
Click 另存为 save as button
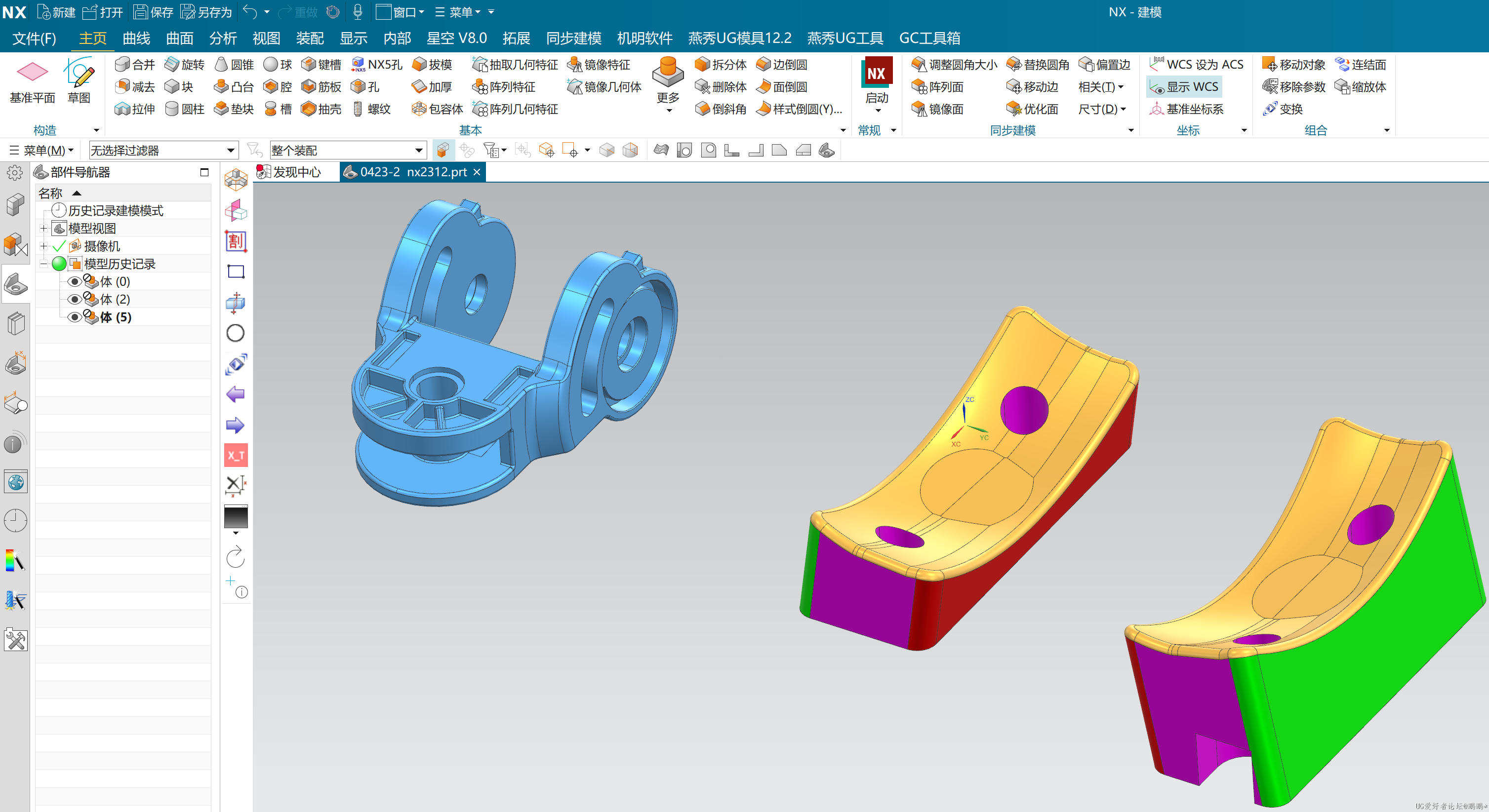(206, 11)
